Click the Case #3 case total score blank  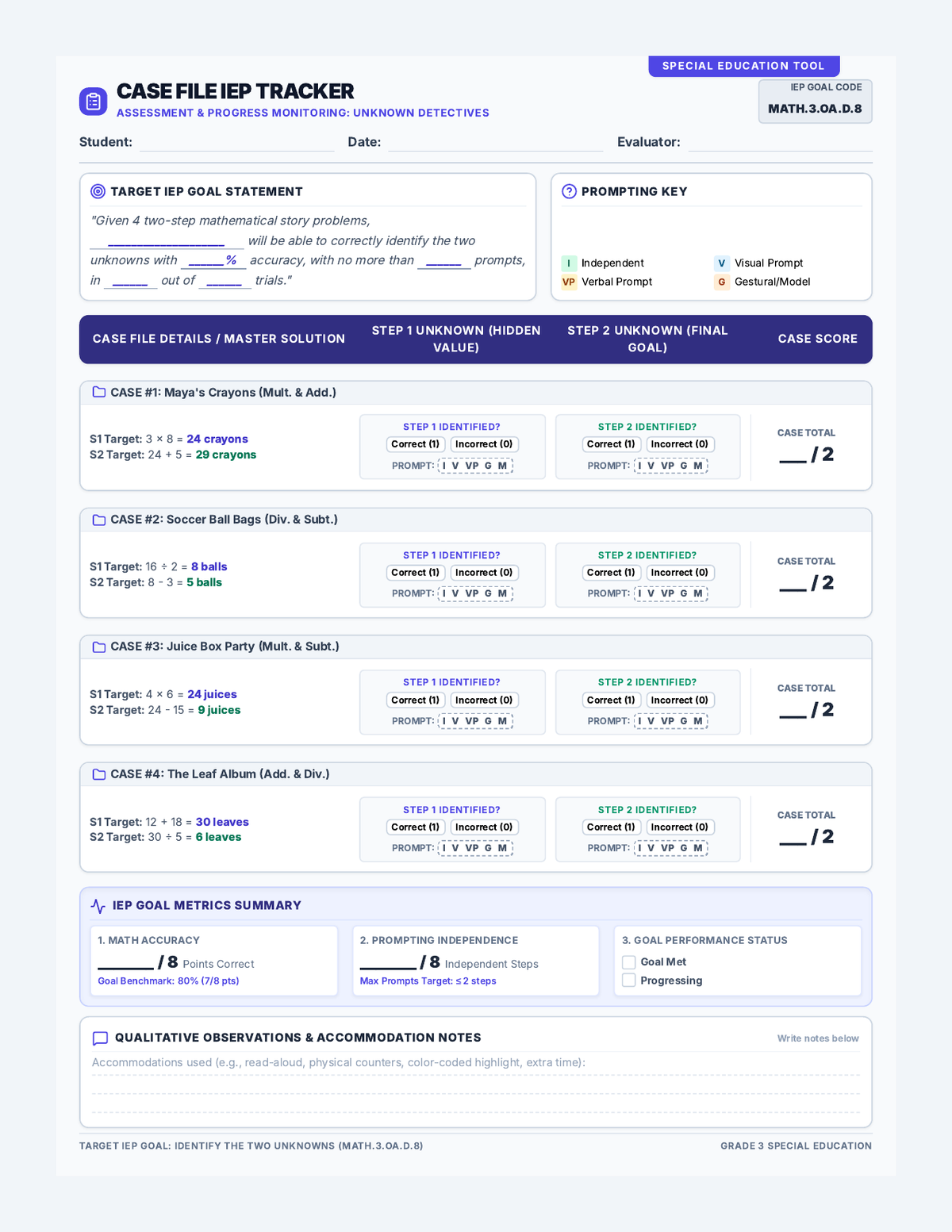tap(793, 712)
